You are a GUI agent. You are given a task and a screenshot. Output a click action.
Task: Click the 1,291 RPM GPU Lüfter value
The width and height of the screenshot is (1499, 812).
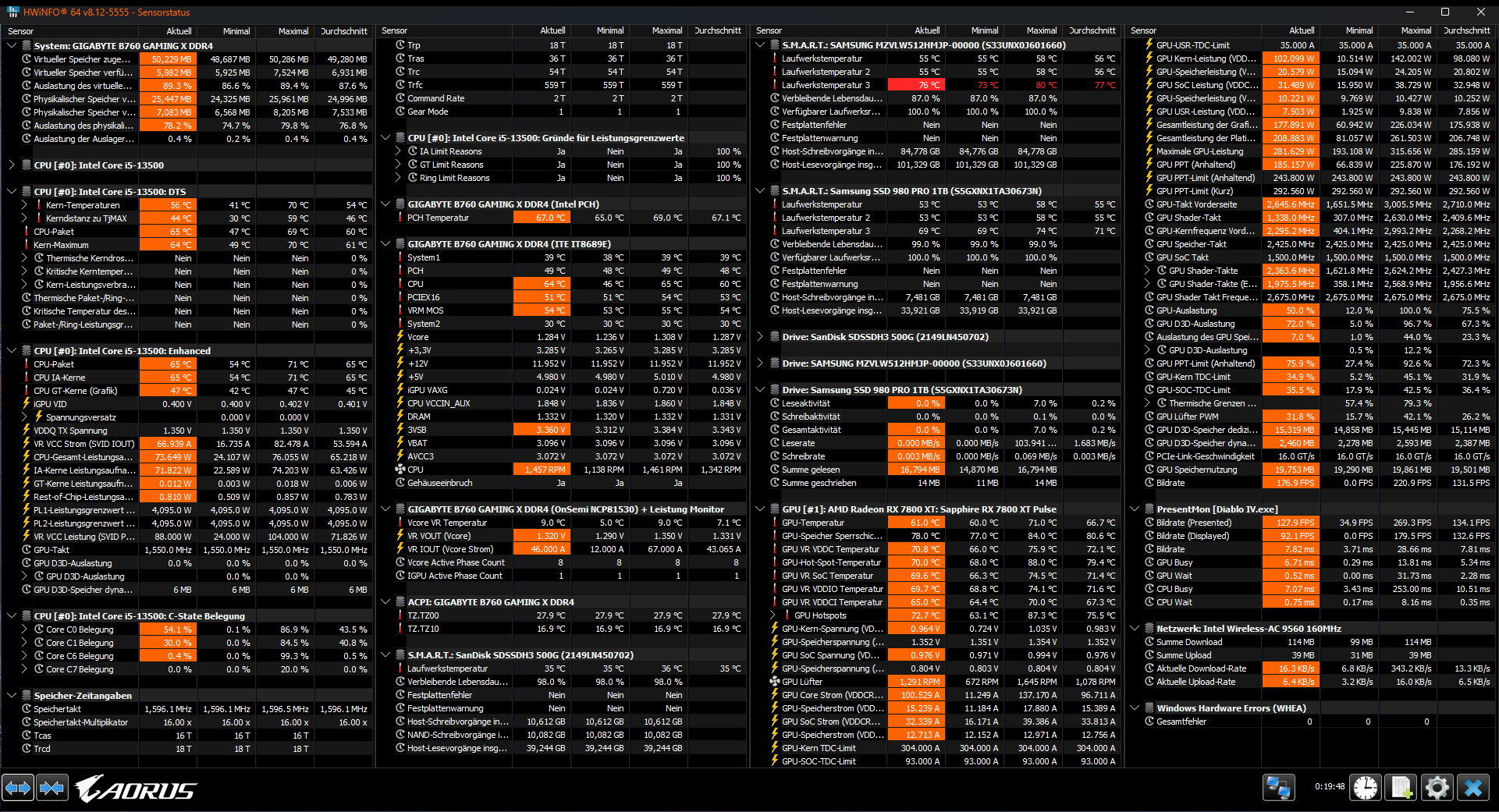tap(917, 682)
